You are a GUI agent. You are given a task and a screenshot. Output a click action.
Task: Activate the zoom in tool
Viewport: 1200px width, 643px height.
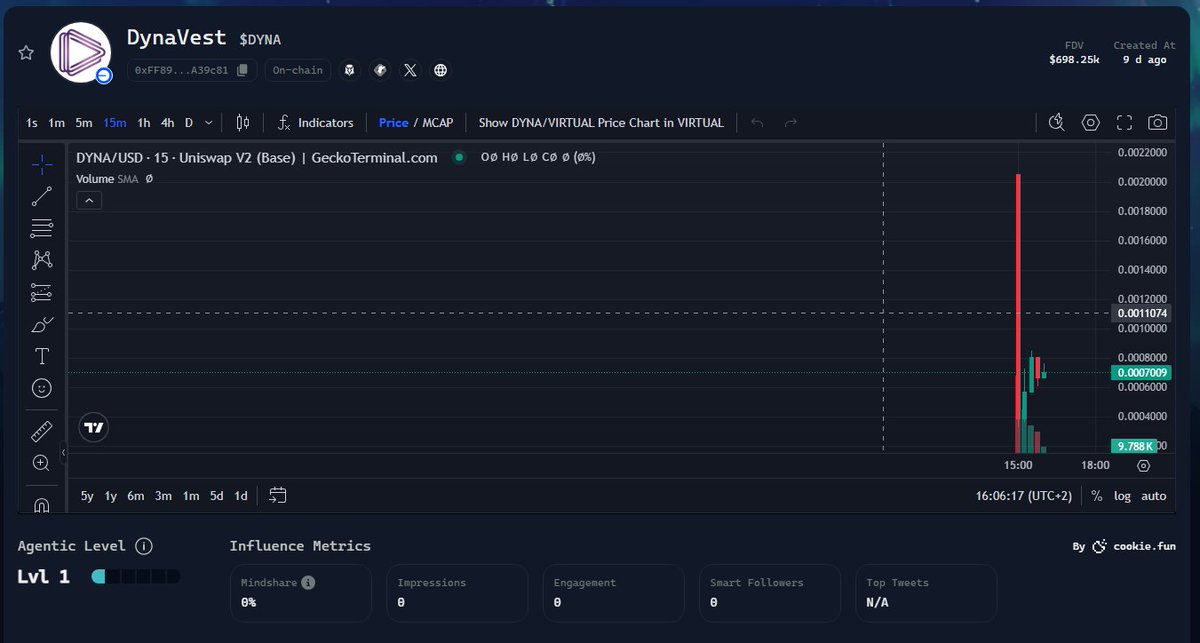point(42,463)
